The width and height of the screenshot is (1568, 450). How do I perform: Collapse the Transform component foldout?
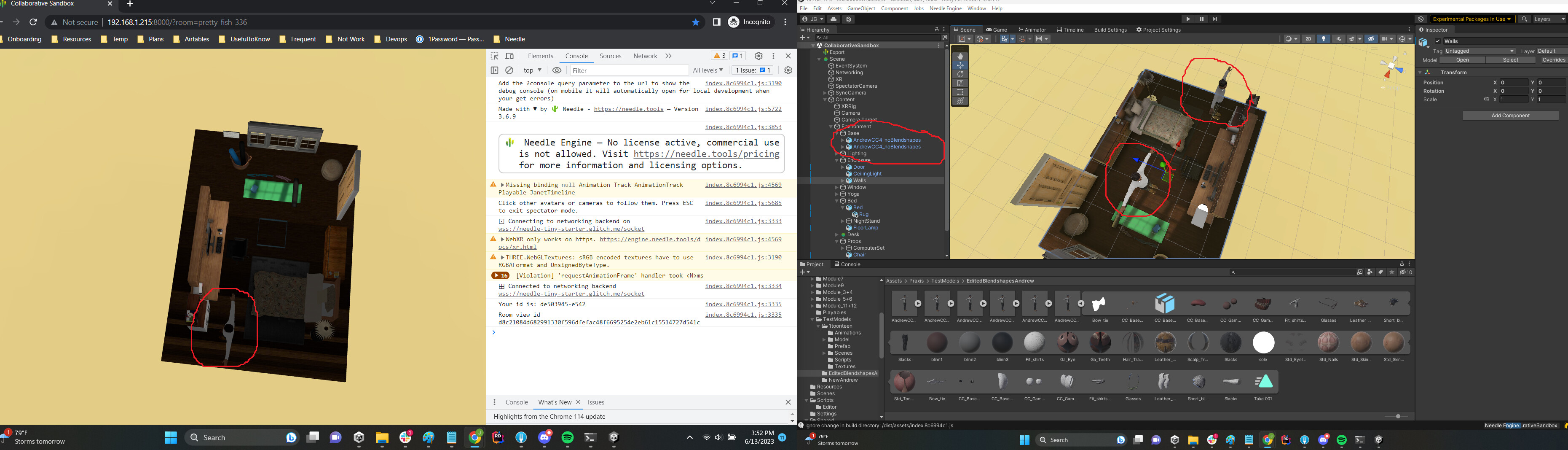click(1420, 73)
